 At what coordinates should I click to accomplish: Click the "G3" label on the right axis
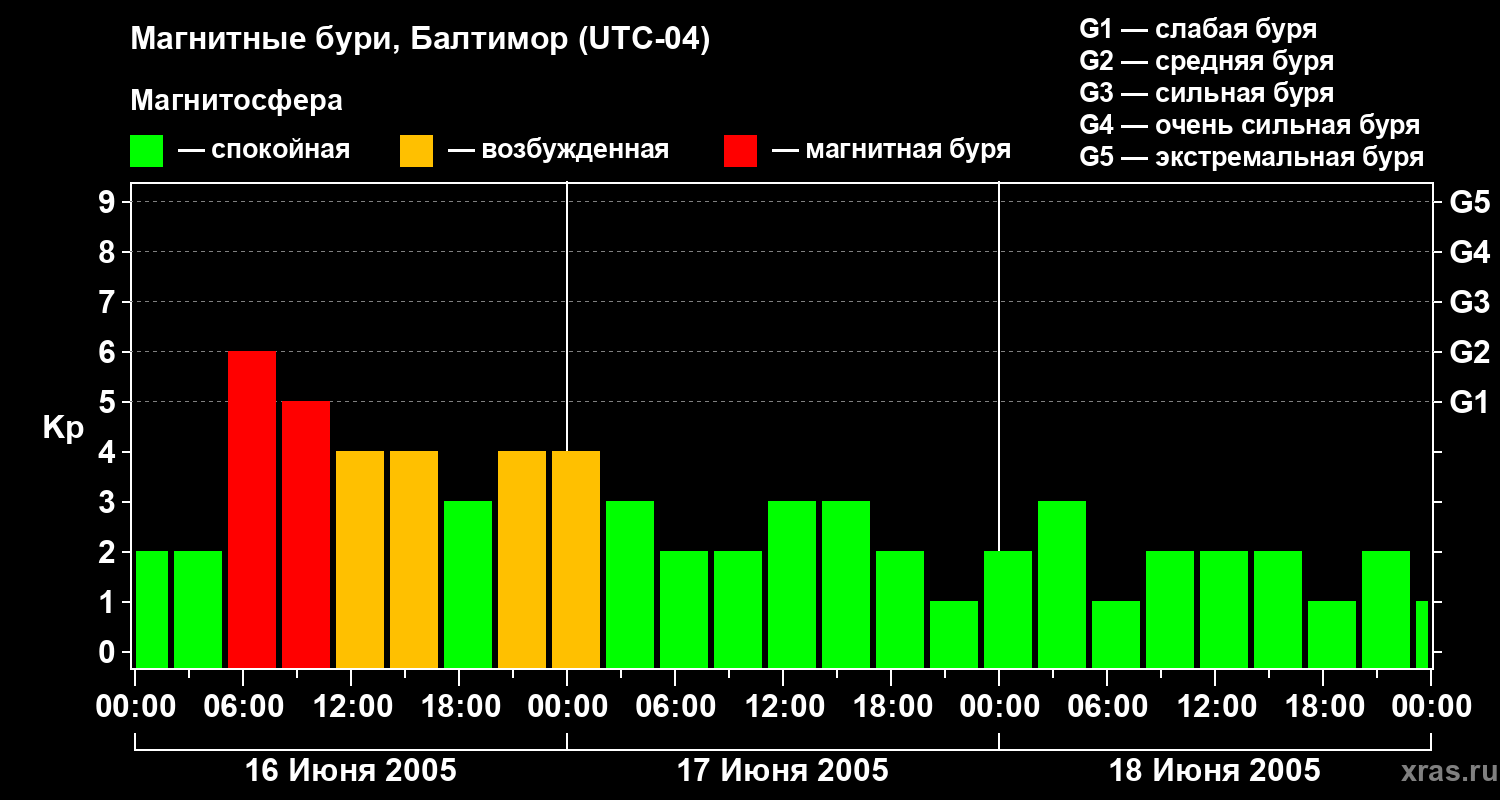click(1469, 302)
